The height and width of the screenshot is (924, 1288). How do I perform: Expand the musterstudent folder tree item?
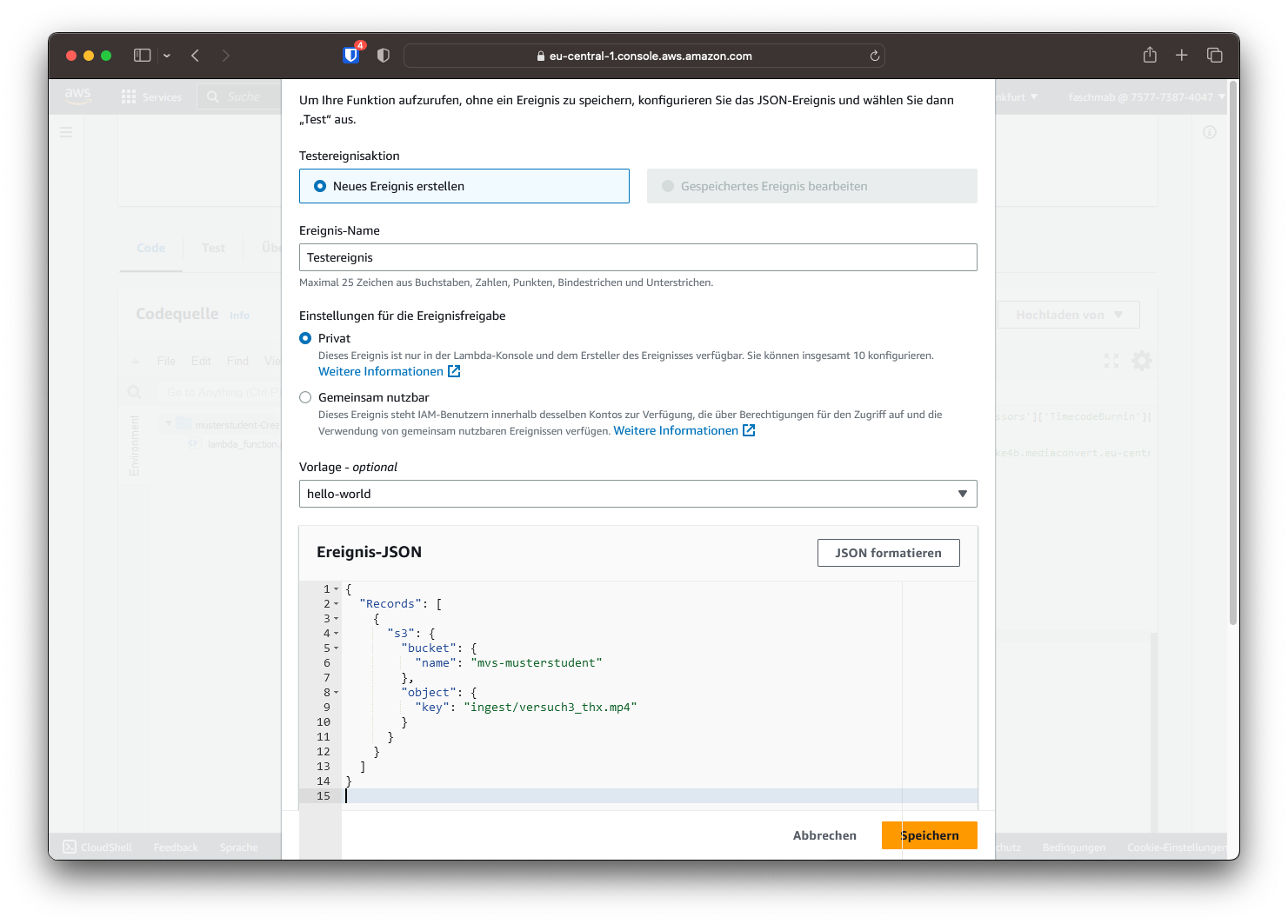(x=168, y=424)
